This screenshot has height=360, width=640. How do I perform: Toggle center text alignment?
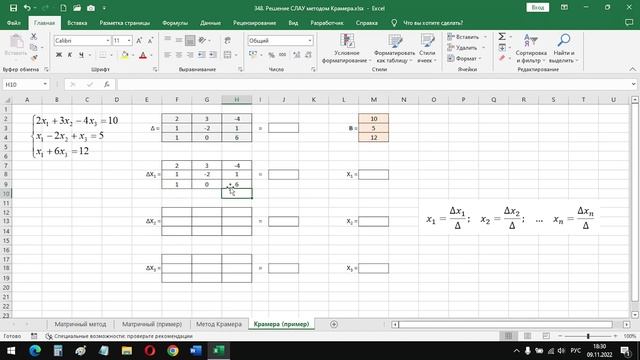[179, 55]
